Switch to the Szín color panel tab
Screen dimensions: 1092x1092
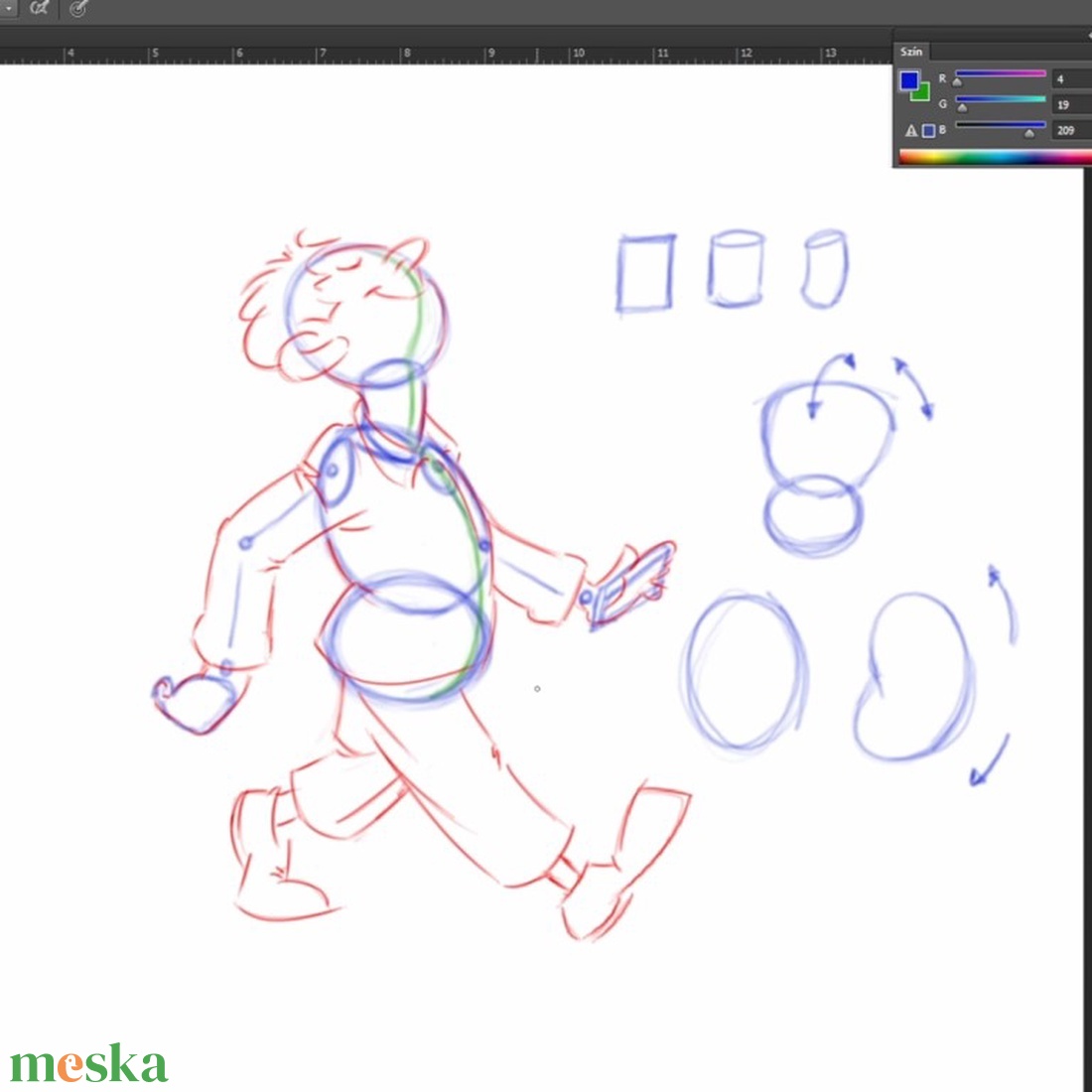pos(911,52)
